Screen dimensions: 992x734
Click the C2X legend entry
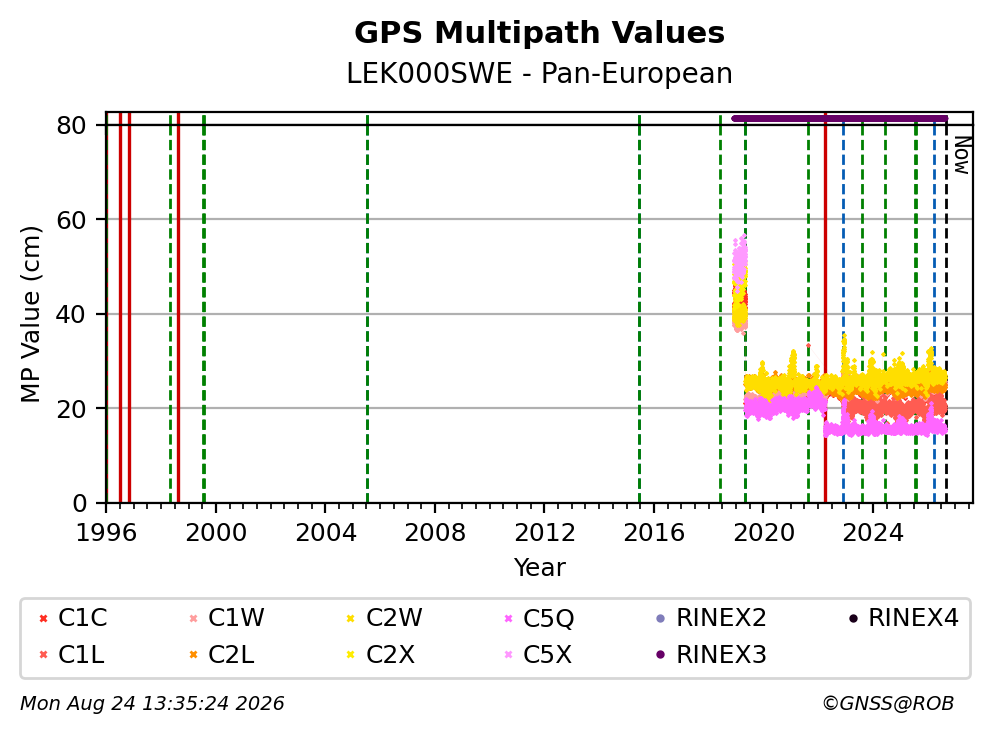click(x=381, y=654)
